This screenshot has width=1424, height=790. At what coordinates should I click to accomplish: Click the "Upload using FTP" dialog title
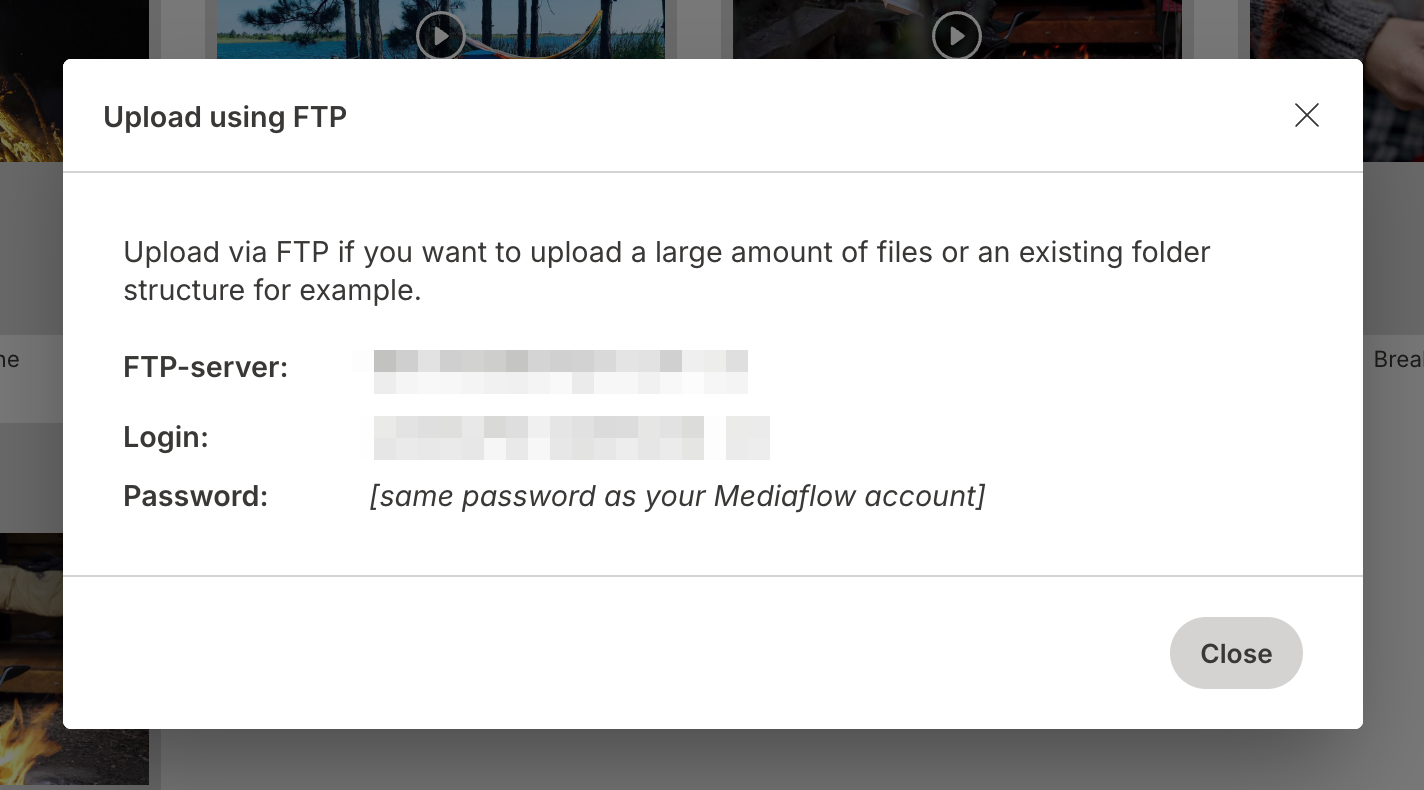point(225,117)
